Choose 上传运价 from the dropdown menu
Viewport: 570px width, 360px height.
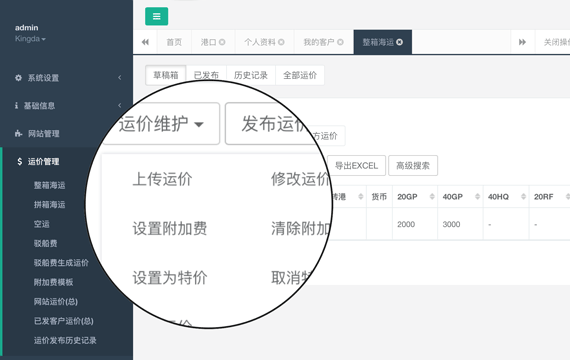(162, 179)
